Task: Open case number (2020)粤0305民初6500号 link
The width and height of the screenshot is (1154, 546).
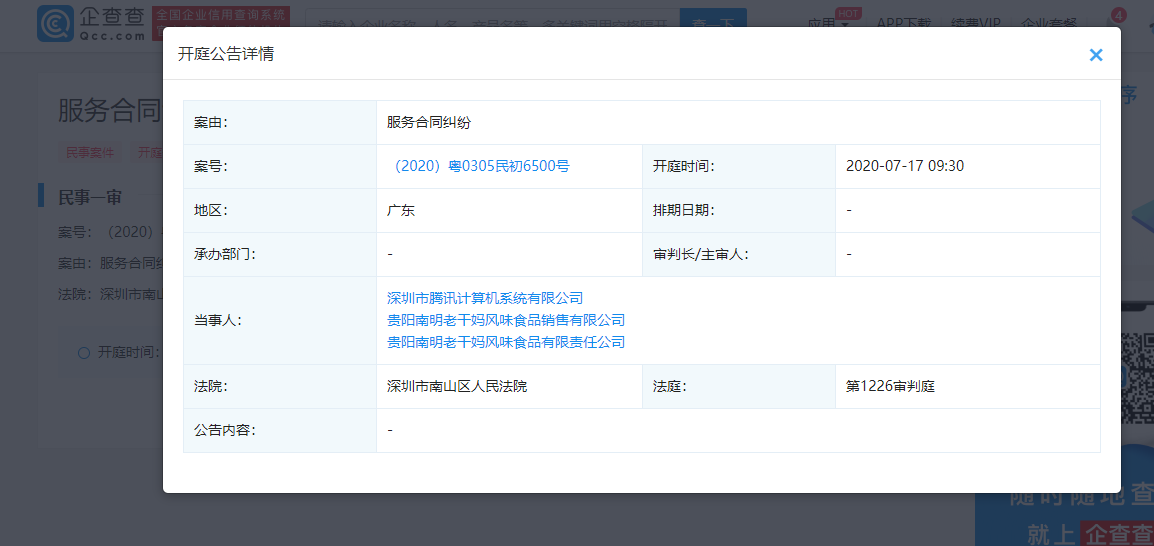Action: point(478,166)
